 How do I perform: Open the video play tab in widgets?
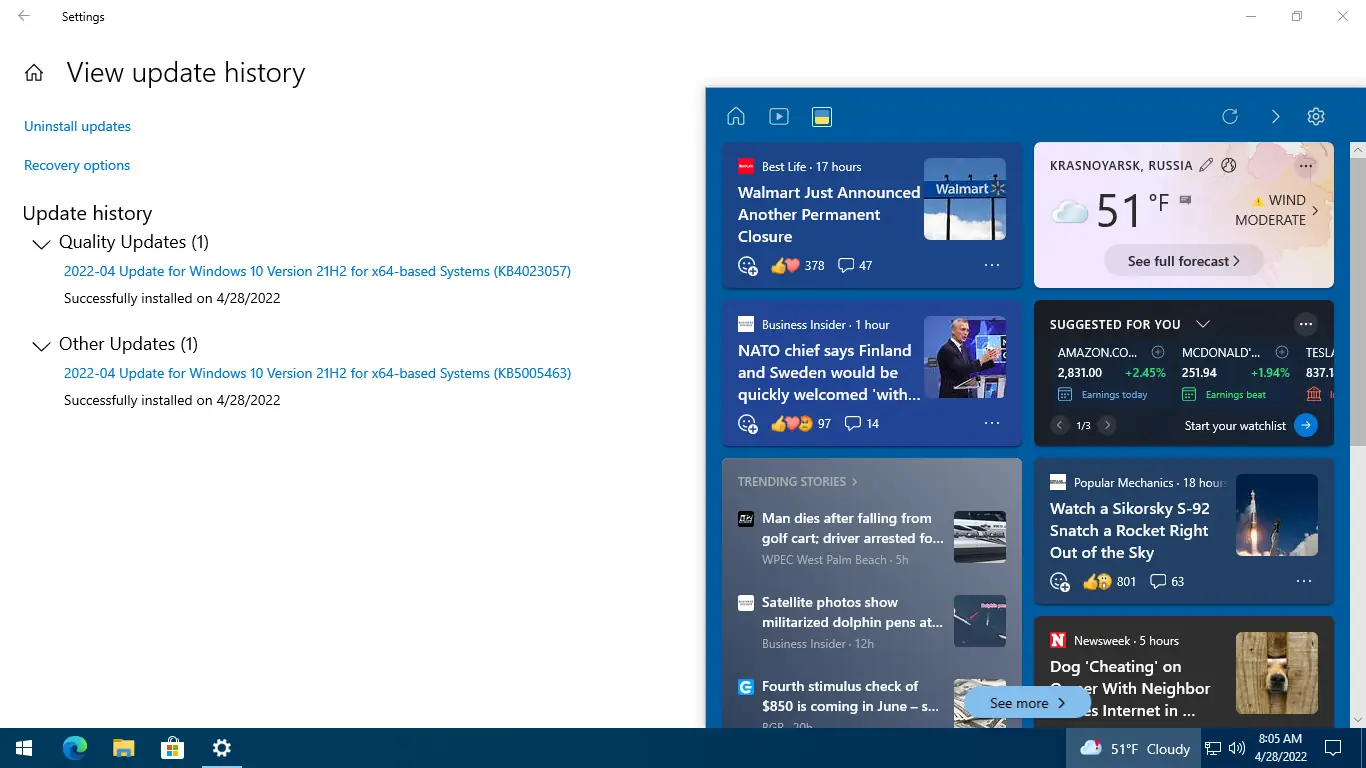[x=779, y=116]
